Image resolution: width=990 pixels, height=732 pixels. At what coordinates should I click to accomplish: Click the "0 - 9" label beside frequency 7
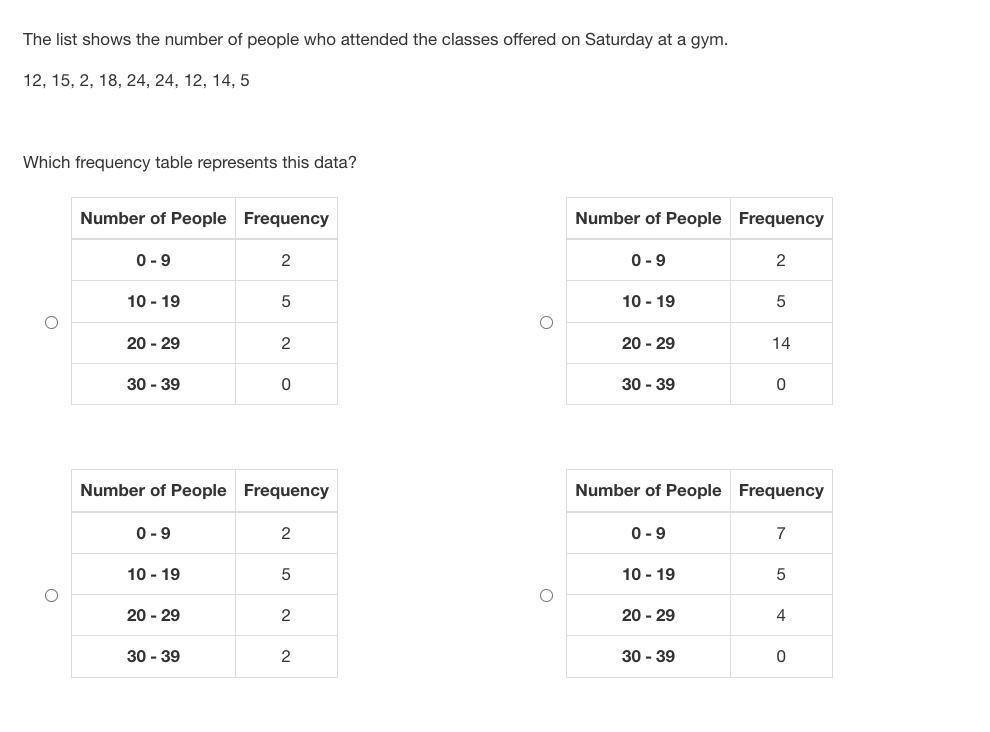(648, 533)
